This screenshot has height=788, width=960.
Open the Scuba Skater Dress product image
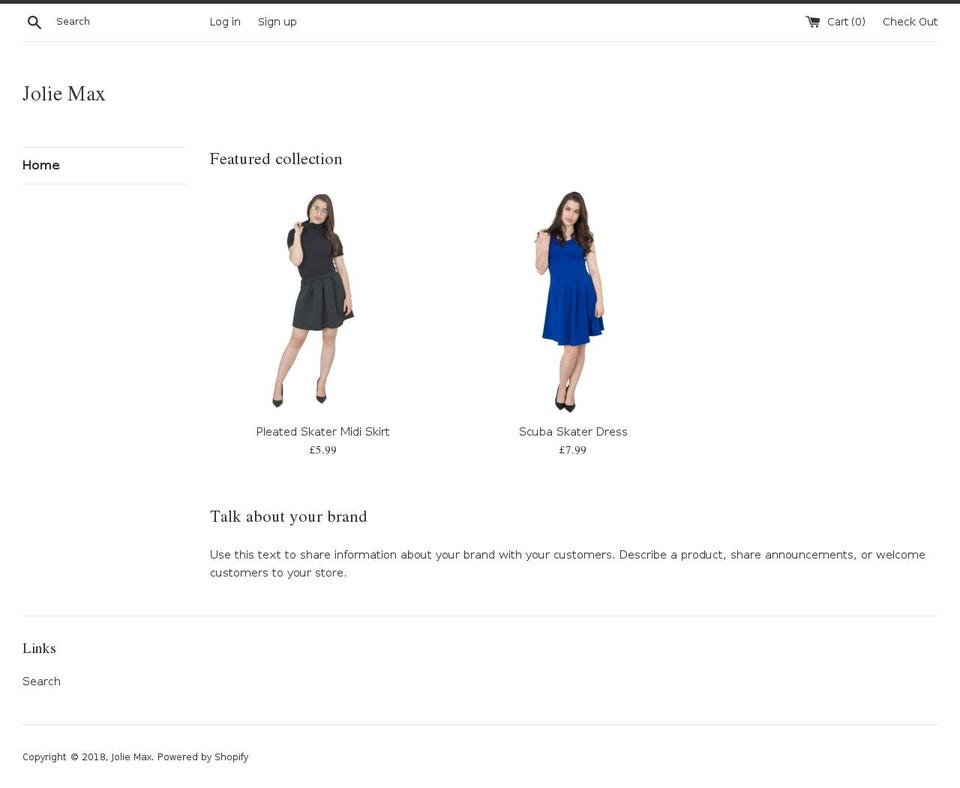tap(570, 301)
